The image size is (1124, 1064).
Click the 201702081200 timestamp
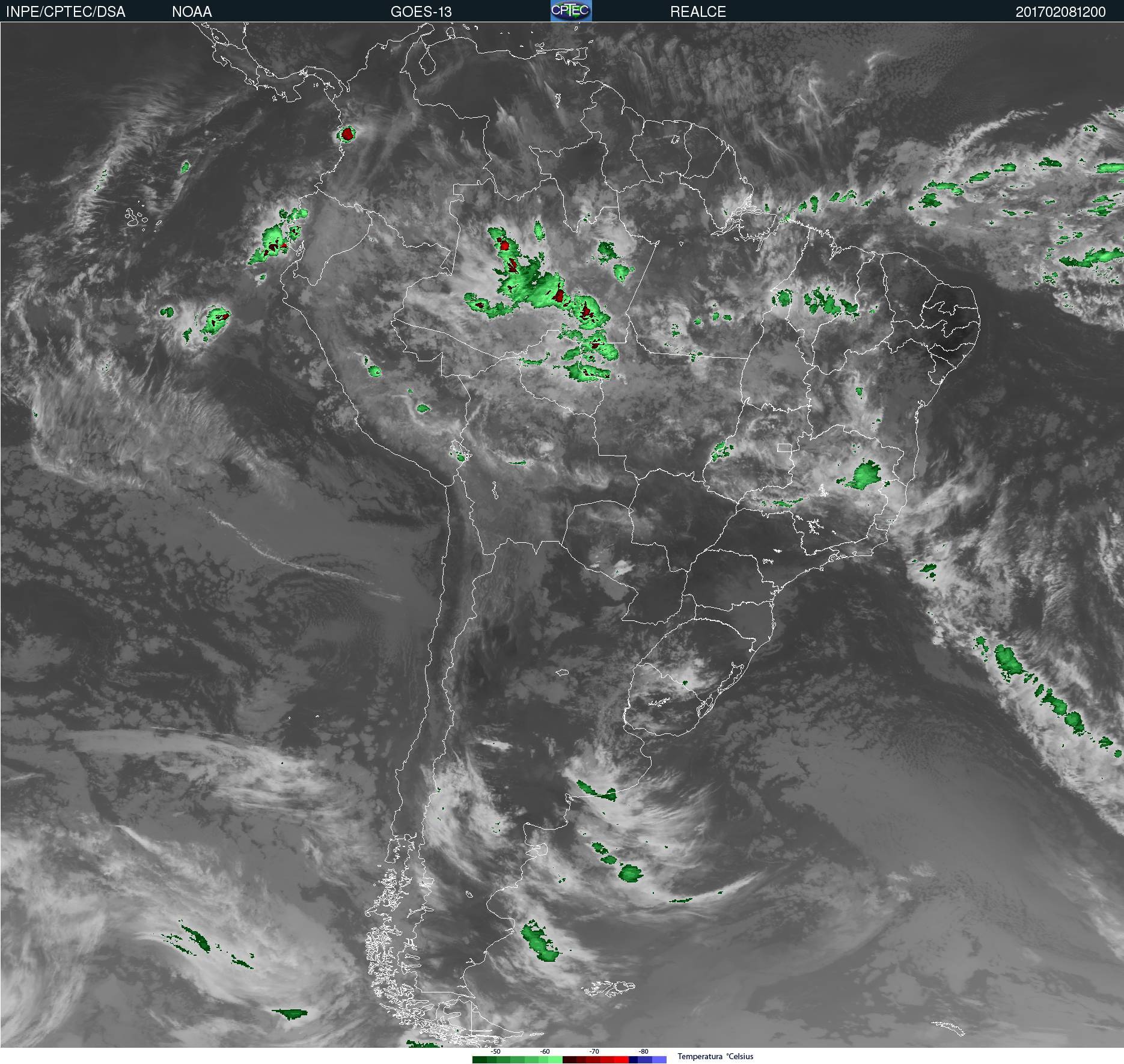click(x=1060, y=11)
